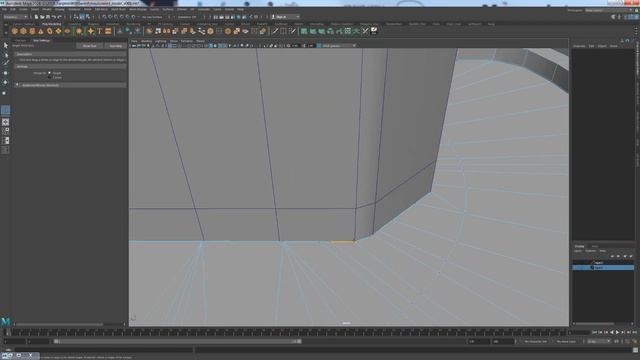Switch to the Tool Settings panel tab
The image size is (640, 360).
41,40
